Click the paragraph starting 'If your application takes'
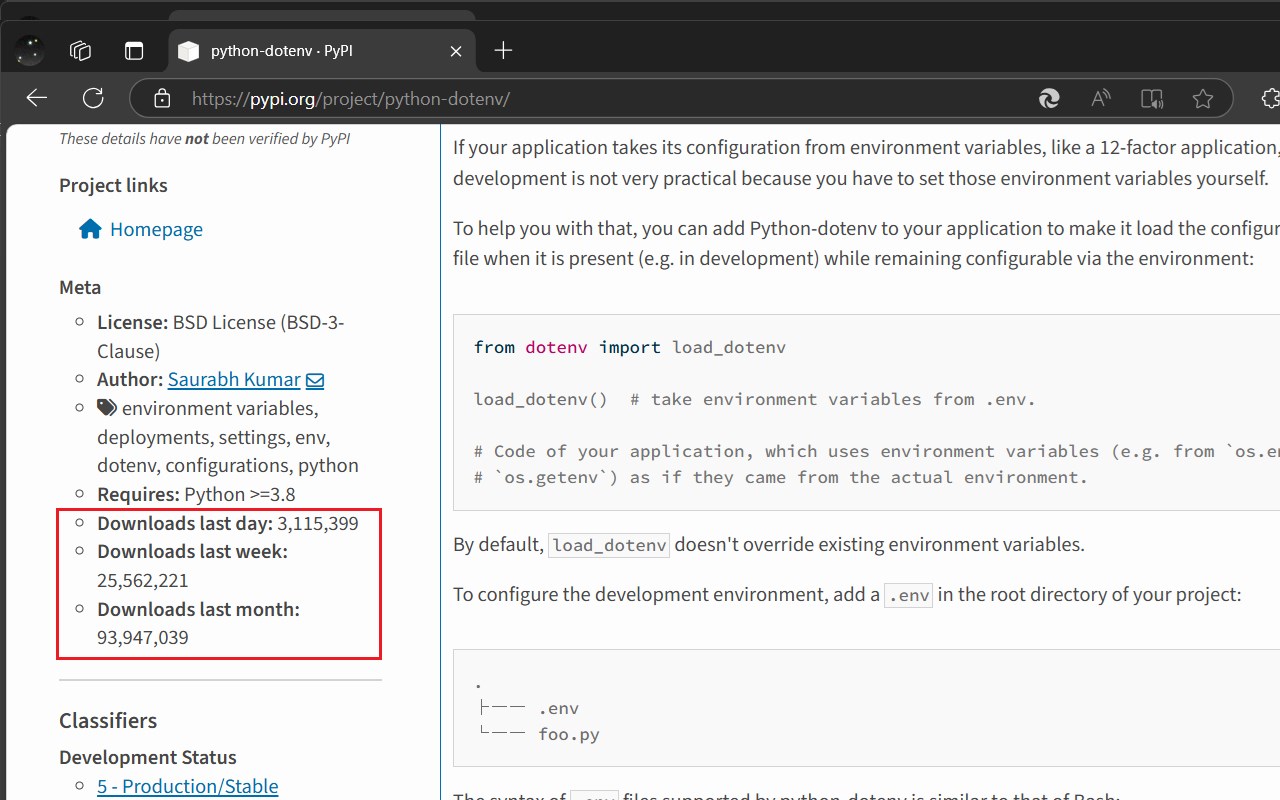This screenshot has height=800, width=1280. [866, 163]
